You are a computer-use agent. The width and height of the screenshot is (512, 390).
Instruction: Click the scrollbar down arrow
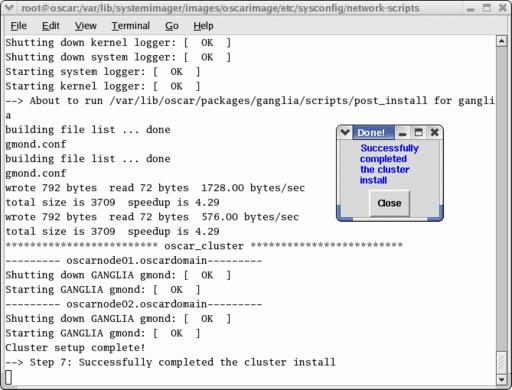coord(502,379)
